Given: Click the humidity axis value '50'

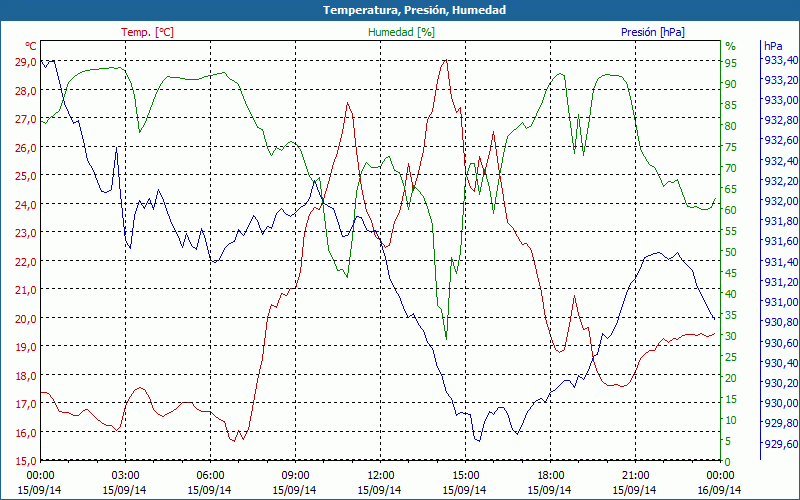Looking at the screenshot, I should tap(731, 252).
